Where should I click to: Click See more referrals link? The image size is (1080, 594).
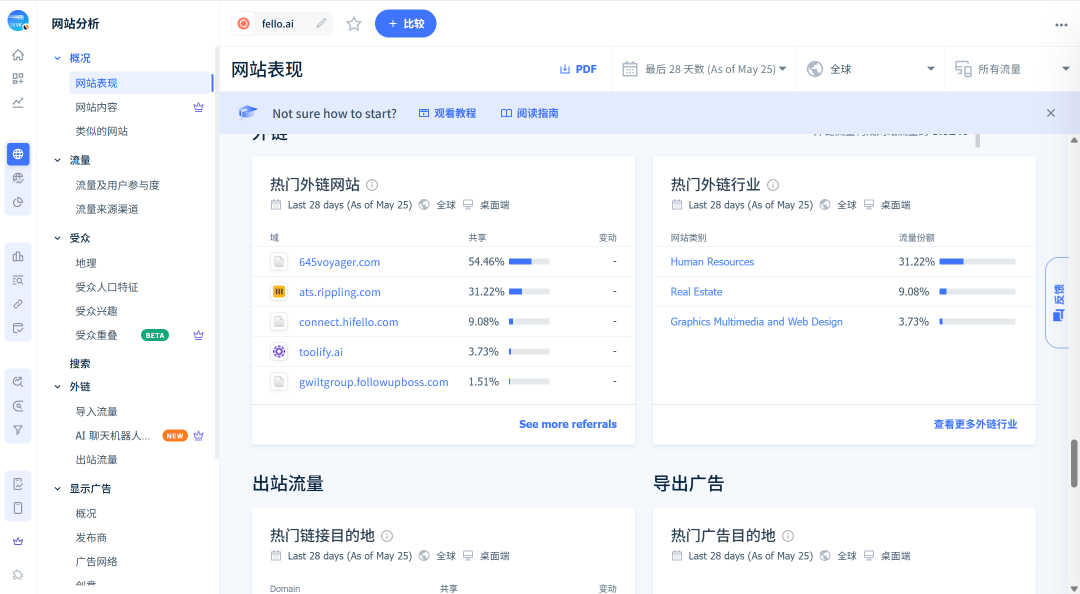(x=568, y=424)
